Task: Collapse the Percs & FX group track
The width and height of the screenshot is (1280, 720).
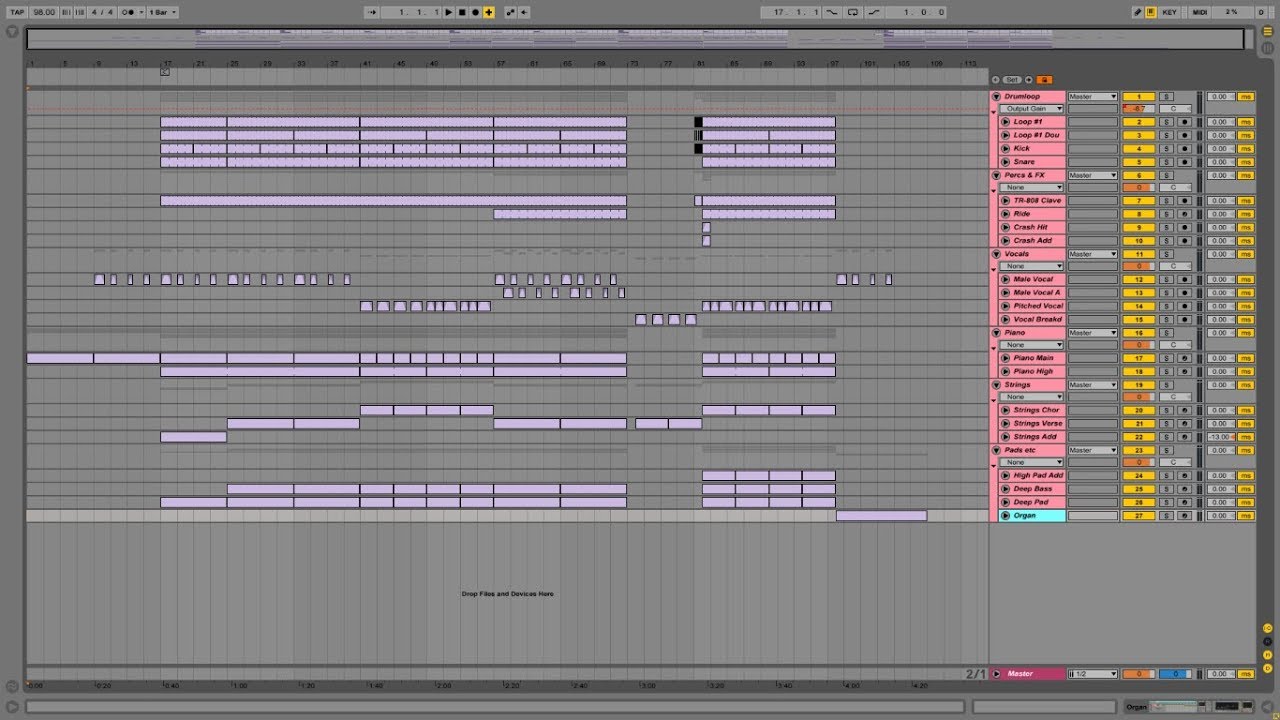Action: [x=996, y=175]
